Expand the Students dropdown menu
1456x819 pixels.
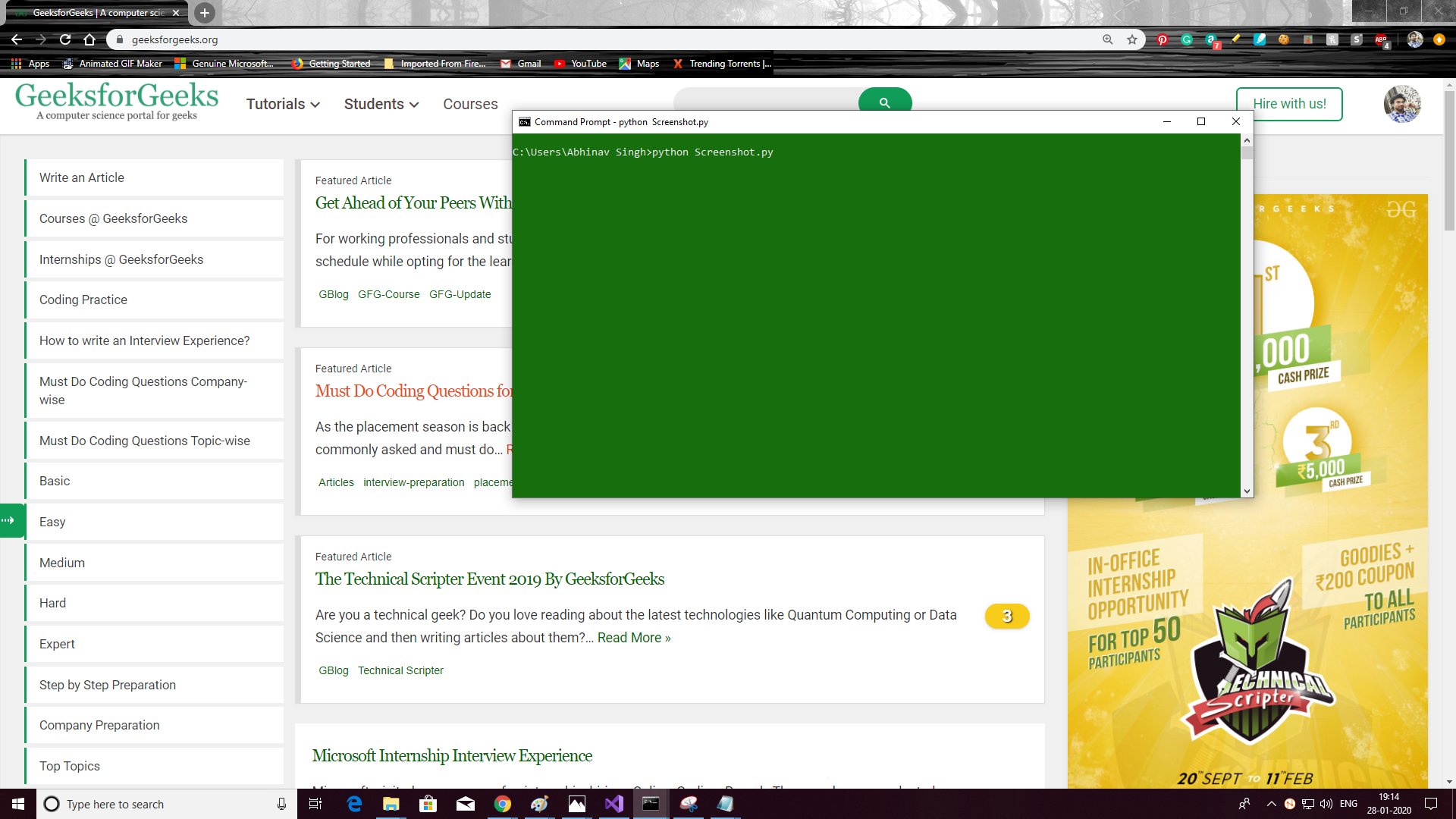381,104
